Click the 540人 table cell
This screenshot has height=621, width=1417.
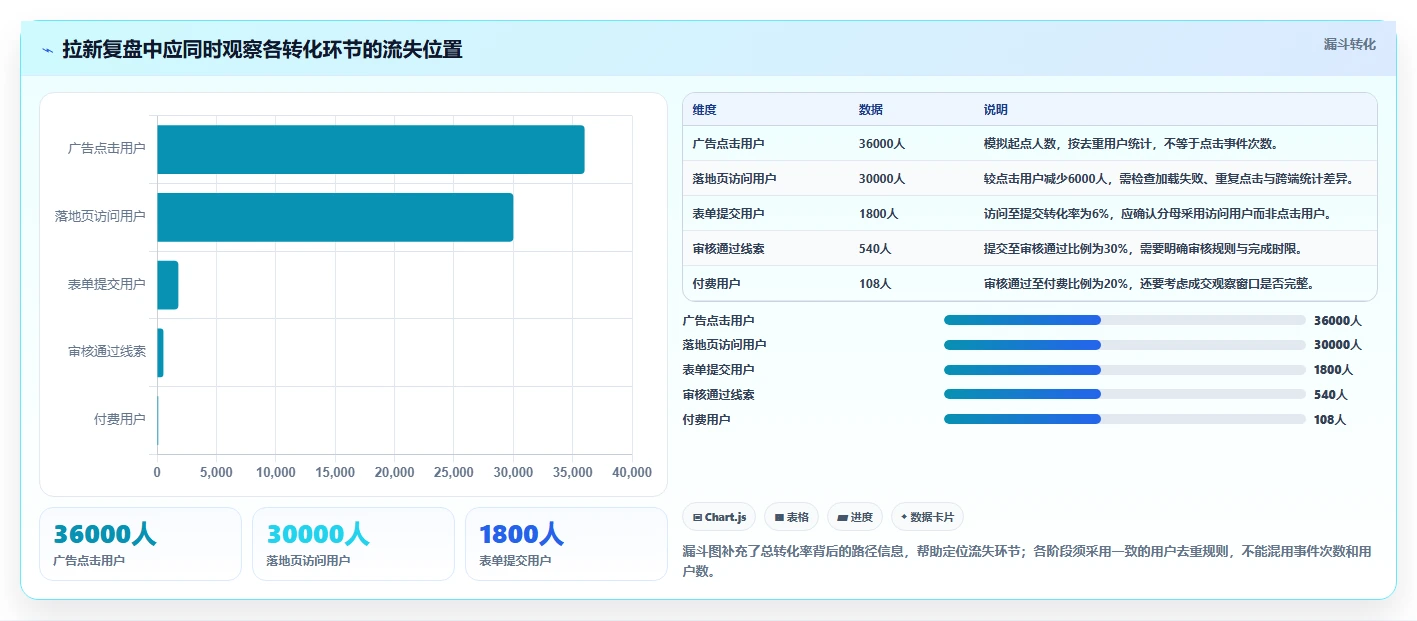[x=875, y=248]
